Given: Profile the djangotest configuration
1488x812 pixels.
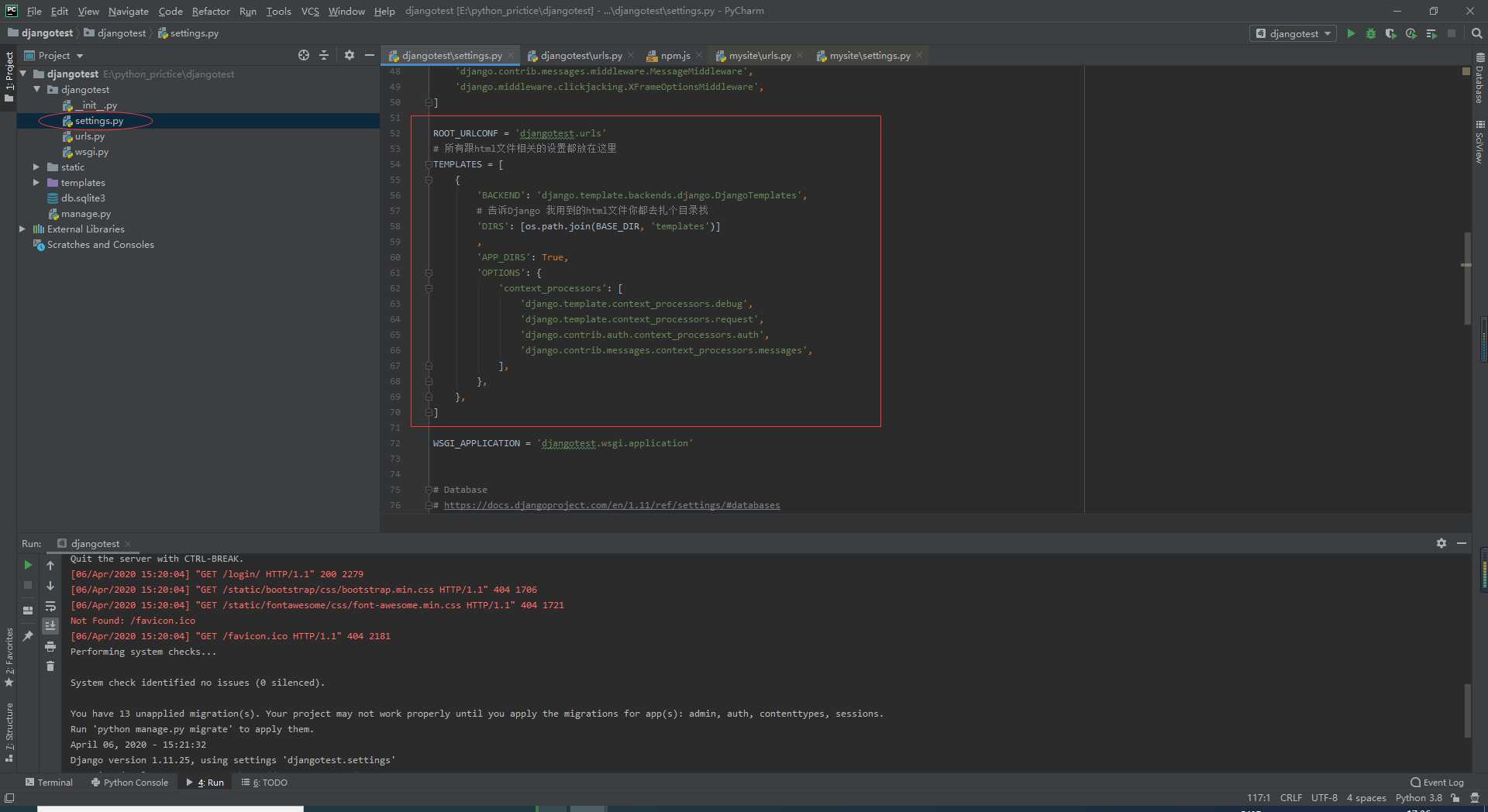Looking at the screenshot, I should [1411, 33].
